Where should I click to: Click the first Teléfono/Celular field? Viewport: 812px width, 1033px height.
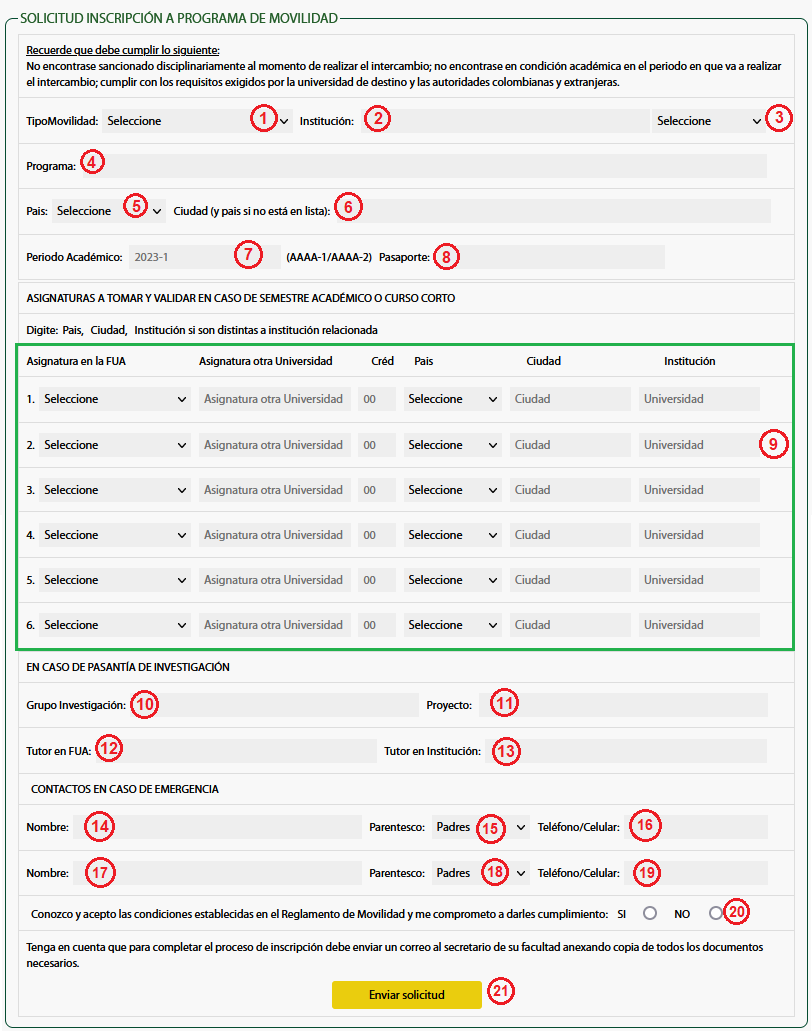click(696, 827)
